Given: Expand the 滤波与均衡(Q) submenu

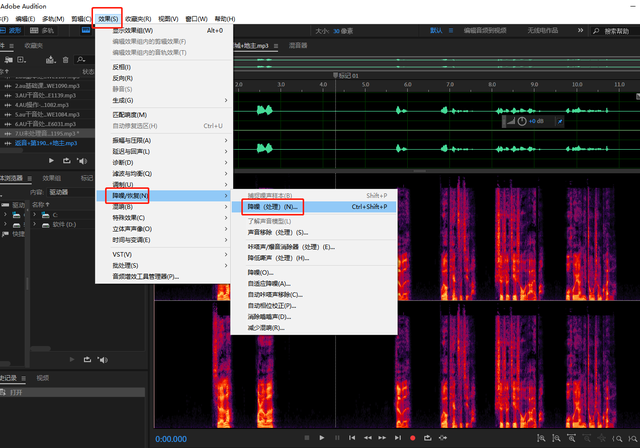Looking at the screenshot, I should [162, 173].
